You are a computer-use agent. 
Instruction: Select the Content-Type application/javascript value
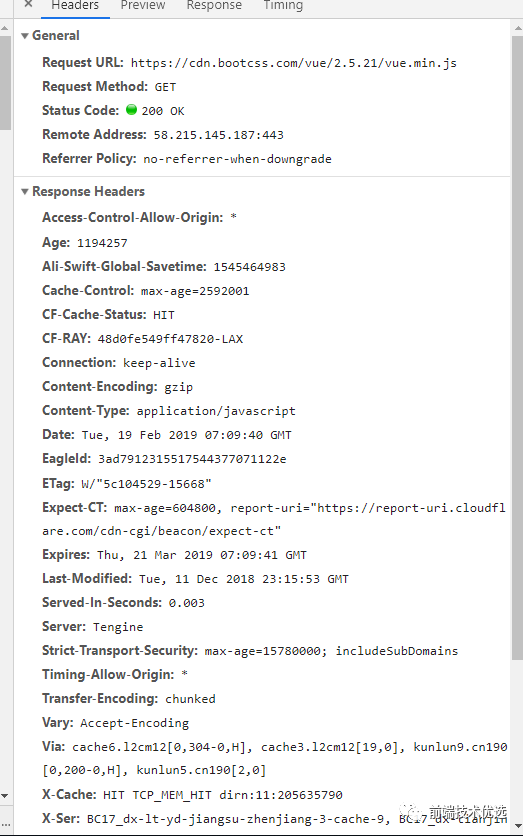(x=216, y=411)
